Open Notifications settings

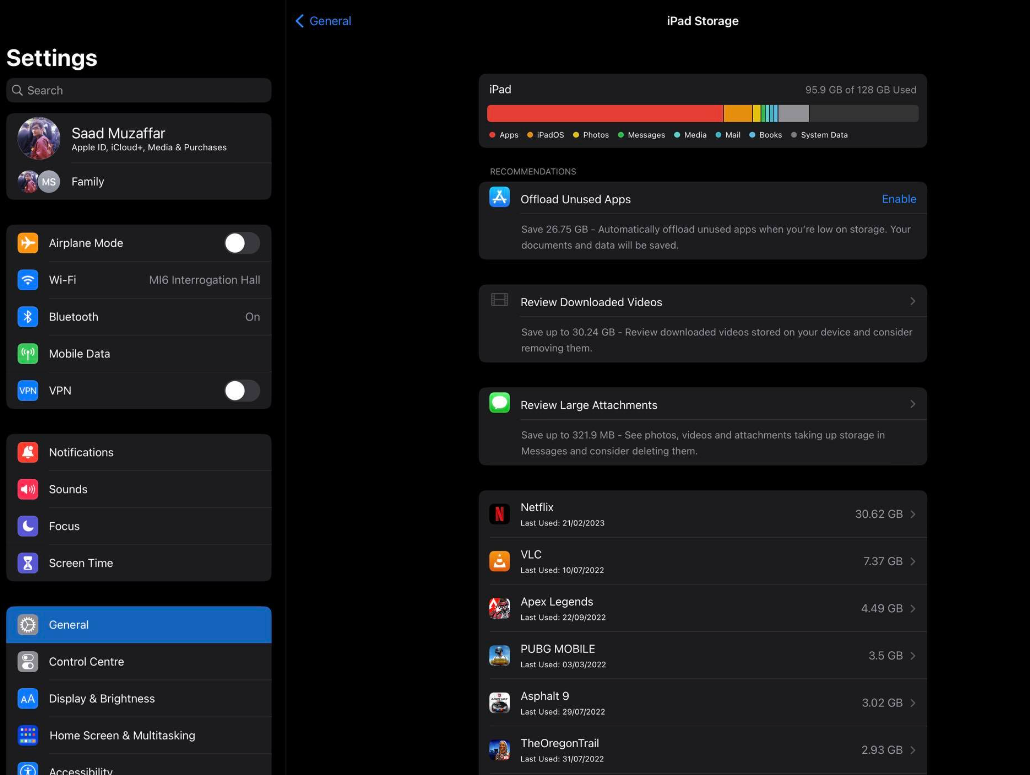pyautogui.click(x=139, y=452)
